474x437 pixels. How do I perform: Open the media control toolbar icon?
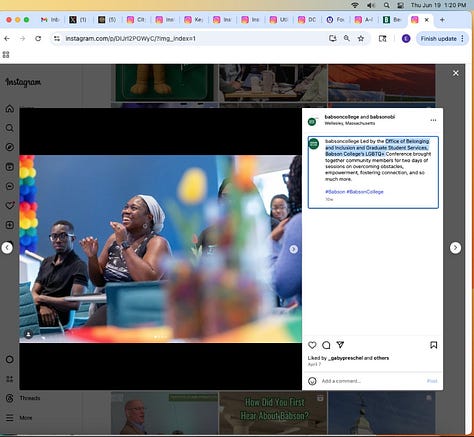[382, 39]
